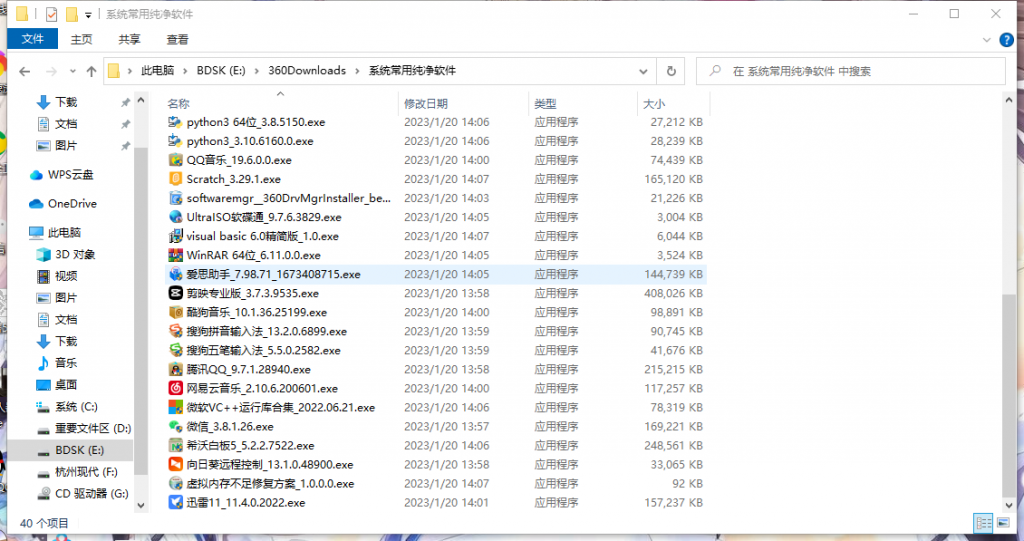Open the Help question mark icon

pos(1006,40)
